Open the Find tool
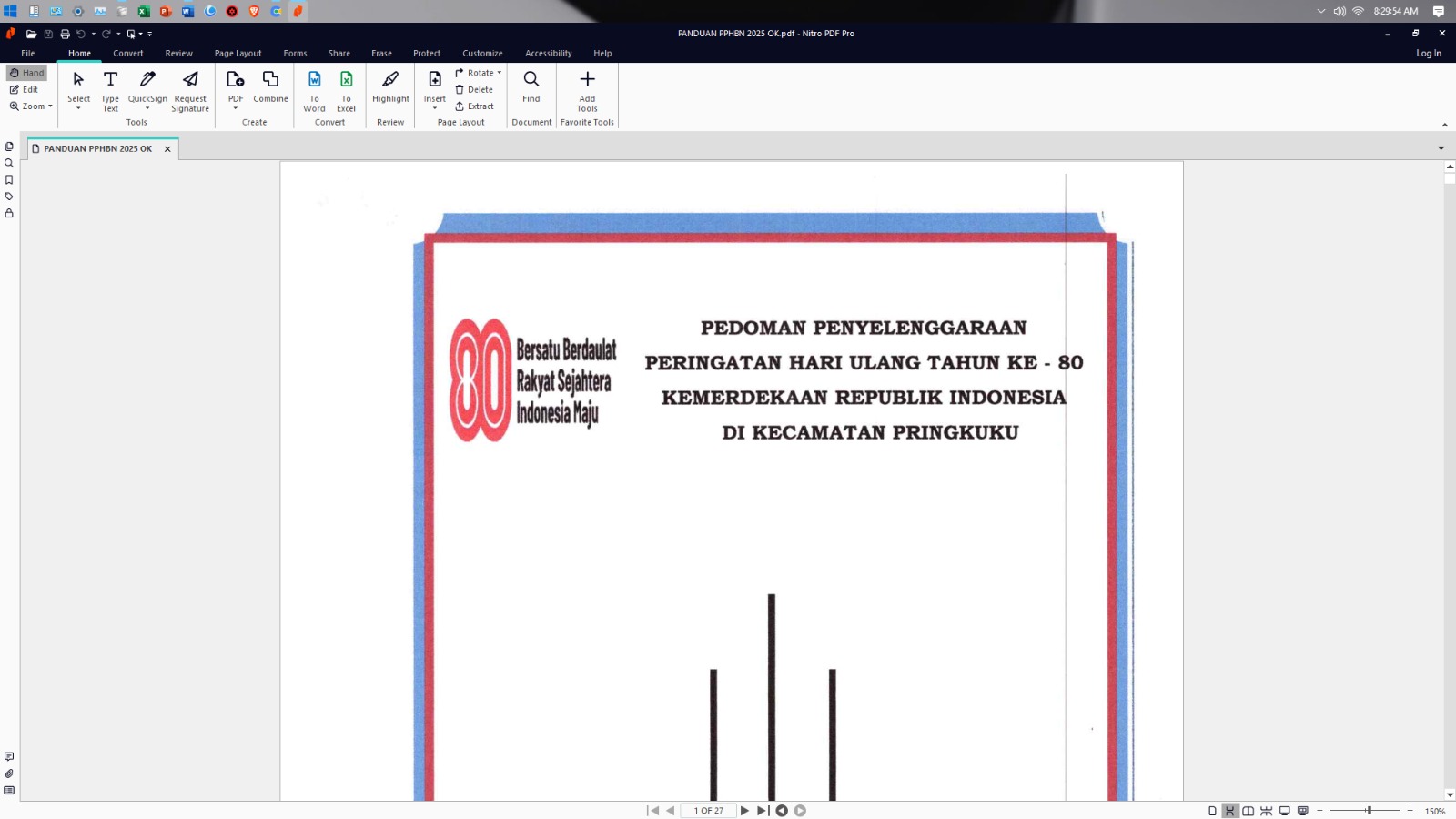 [x=531, y=87]
